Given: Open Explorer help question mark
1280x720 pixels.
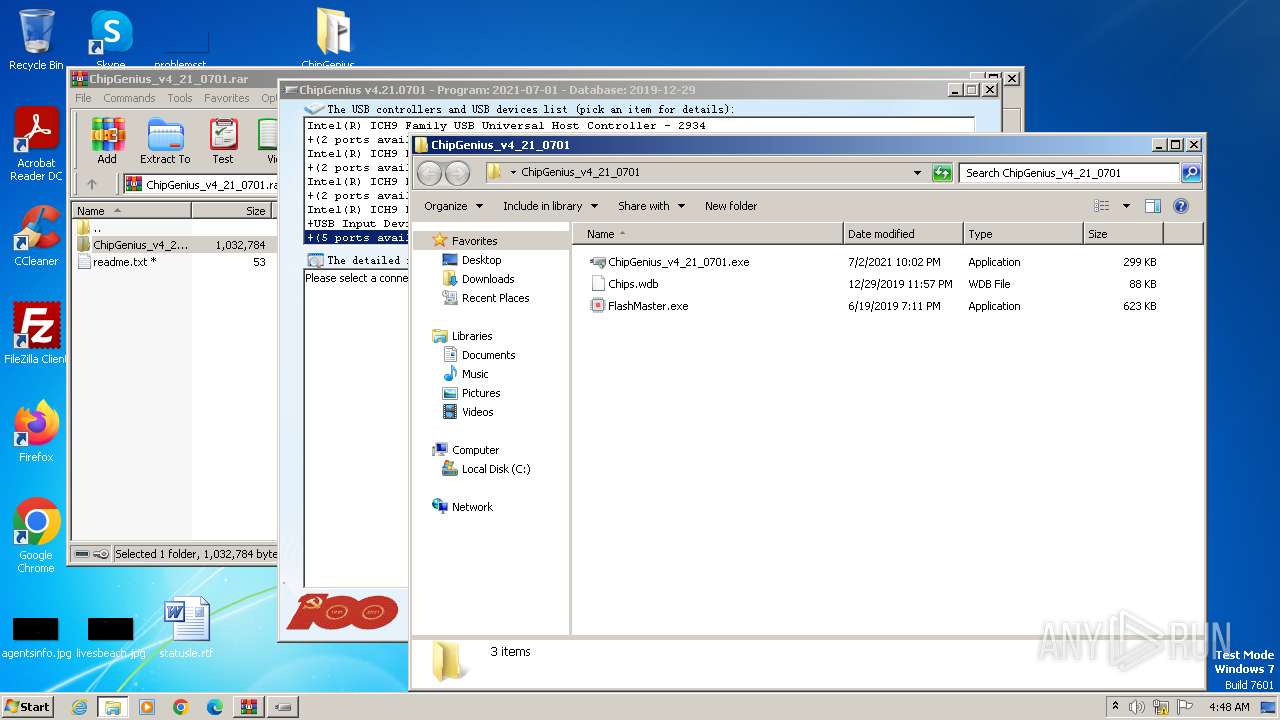Looking at the screenshot, I should click(1180, 206).
